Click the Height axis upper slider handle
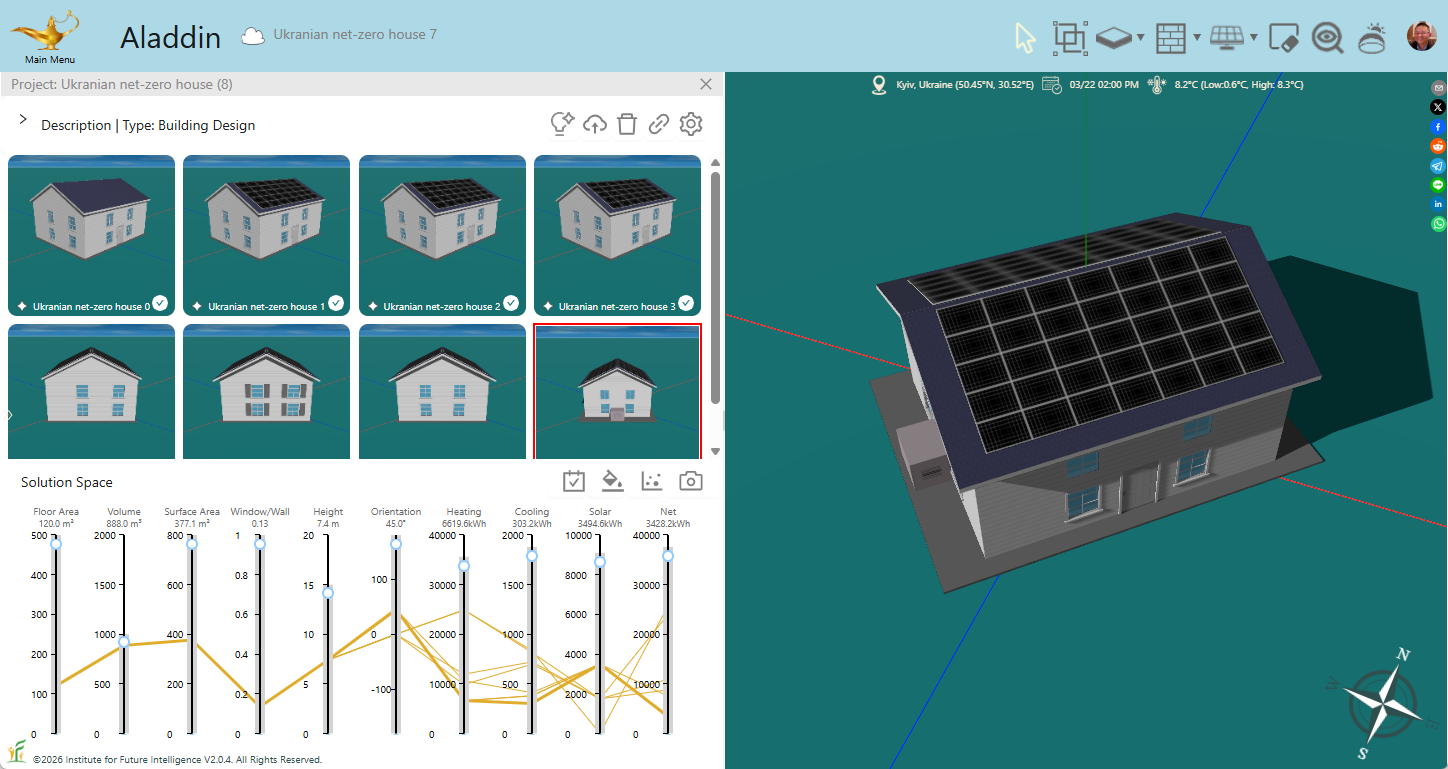The width and height of the screenshot is (1448, 769). coord(327,593)
